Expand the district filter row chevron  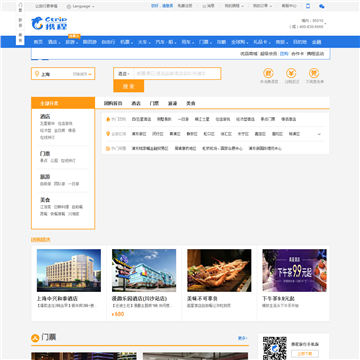319,134
